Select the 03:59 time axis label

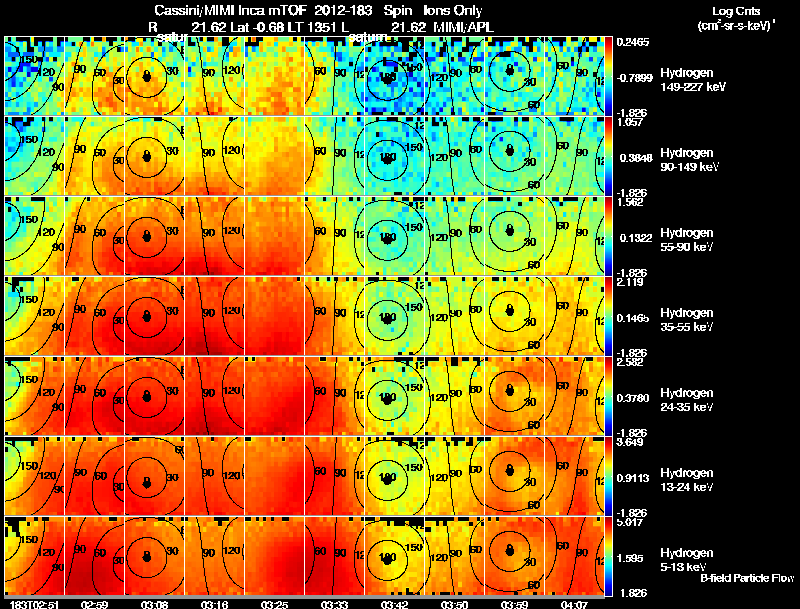514,605
